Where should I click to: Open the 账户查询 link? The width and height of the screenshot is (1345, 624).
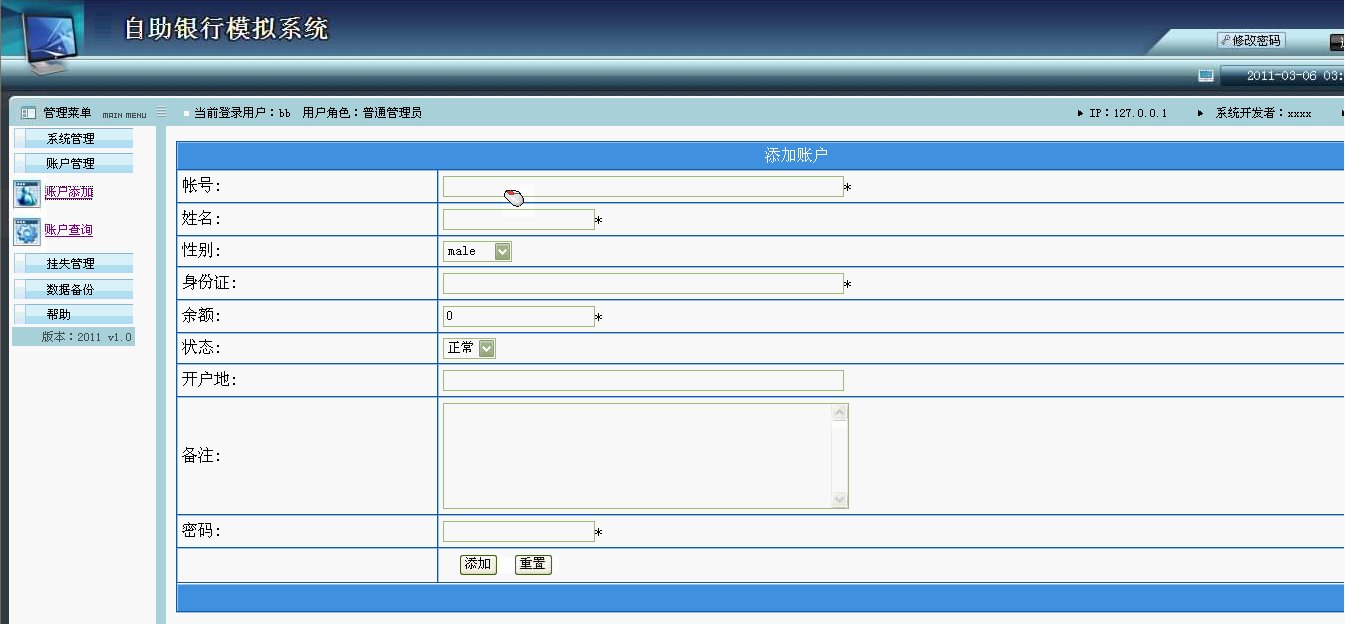[69, 230]
